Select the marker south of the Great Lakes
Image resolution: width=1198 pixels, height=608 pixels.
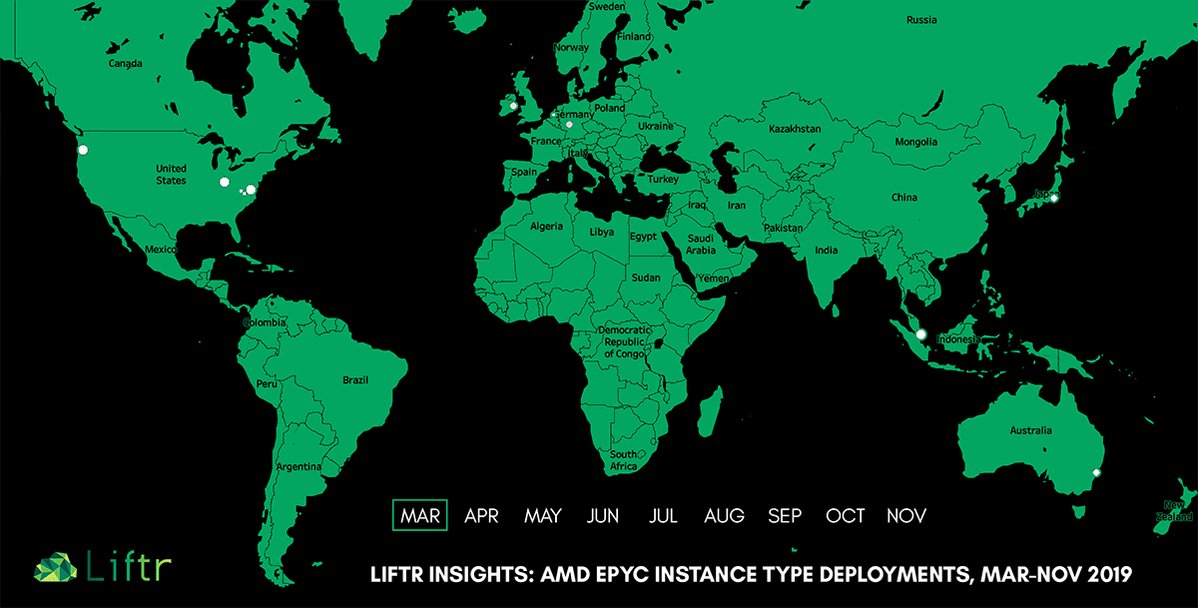[225, 182]
